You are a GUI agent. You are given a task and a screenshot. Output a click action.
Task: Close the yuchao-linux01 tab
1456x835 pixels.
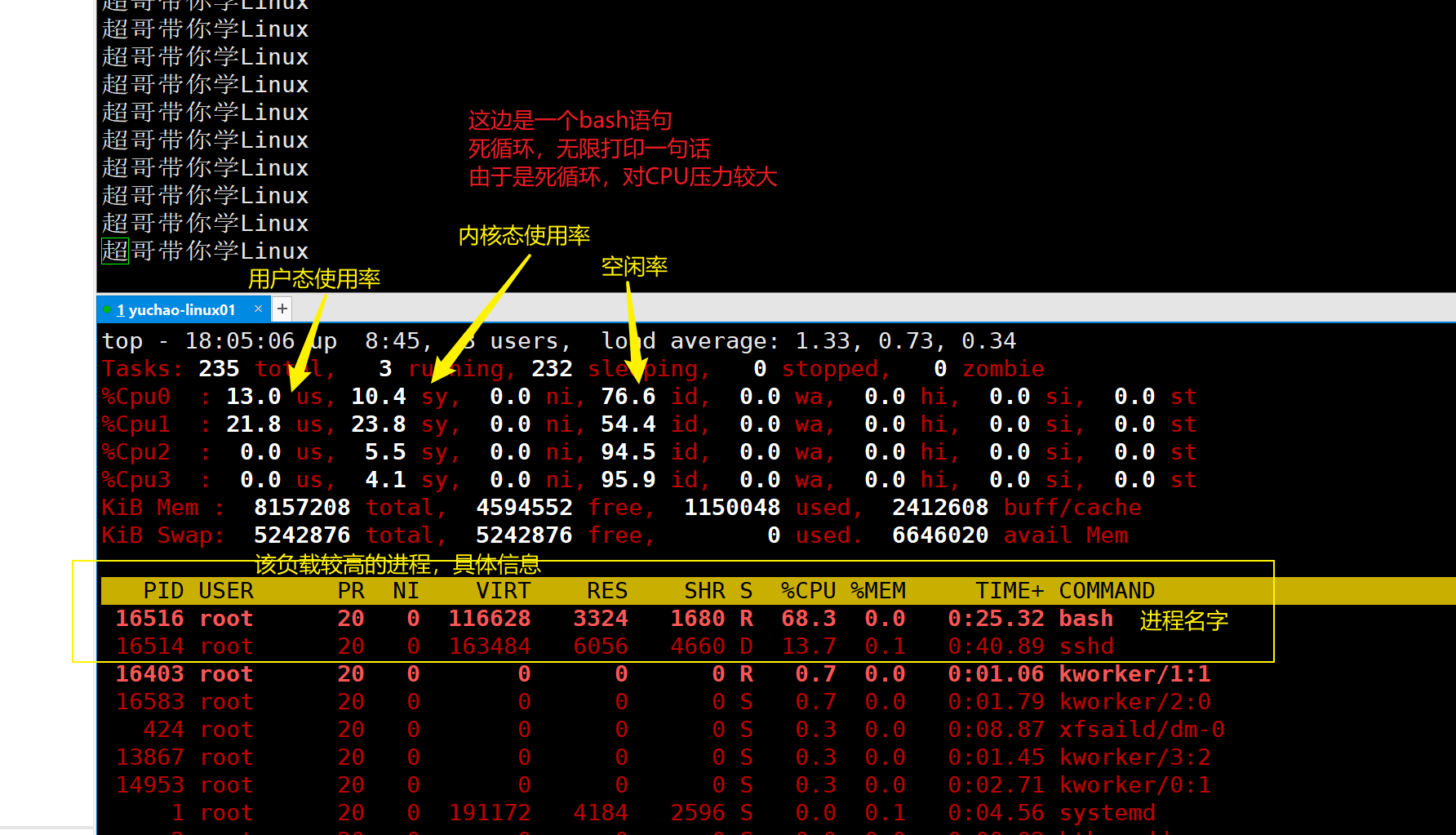tap(258, 309)
